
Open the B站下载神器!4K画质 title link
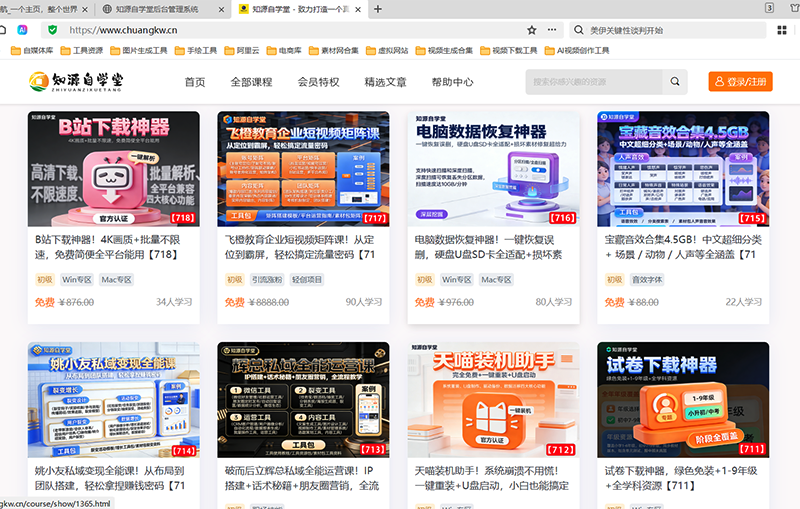(x=108, y=247)
